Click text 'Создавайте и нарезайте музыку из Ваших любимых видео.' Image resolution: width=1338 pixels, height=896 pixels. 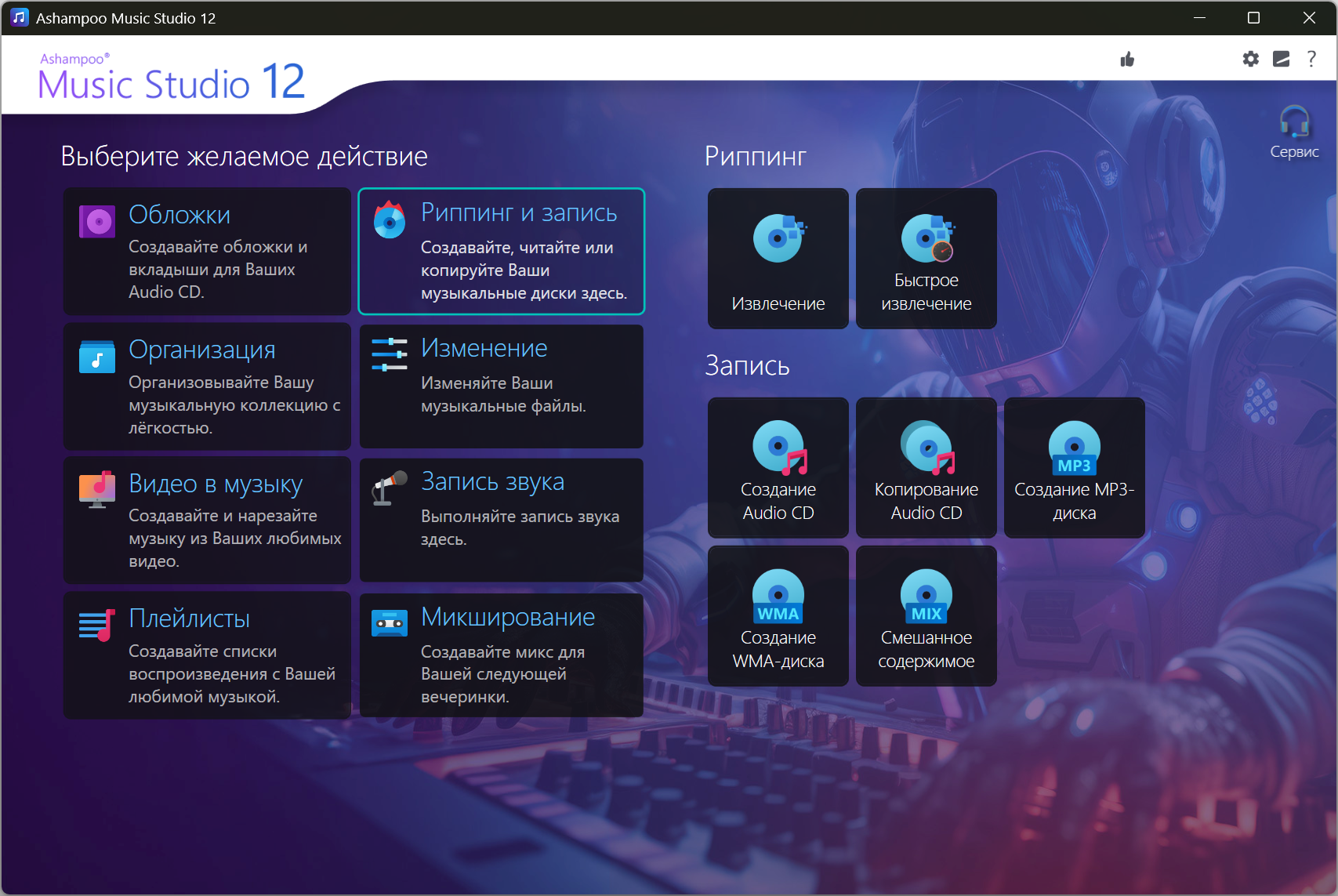coord(235,539)
